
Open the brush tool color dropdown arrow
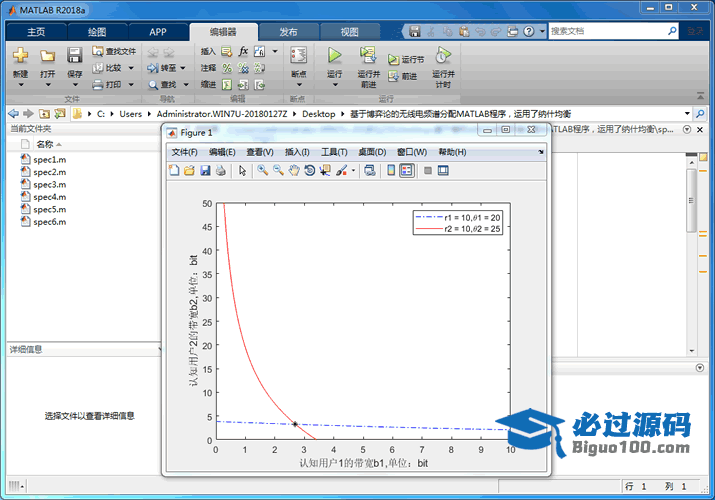pos(353,171)
